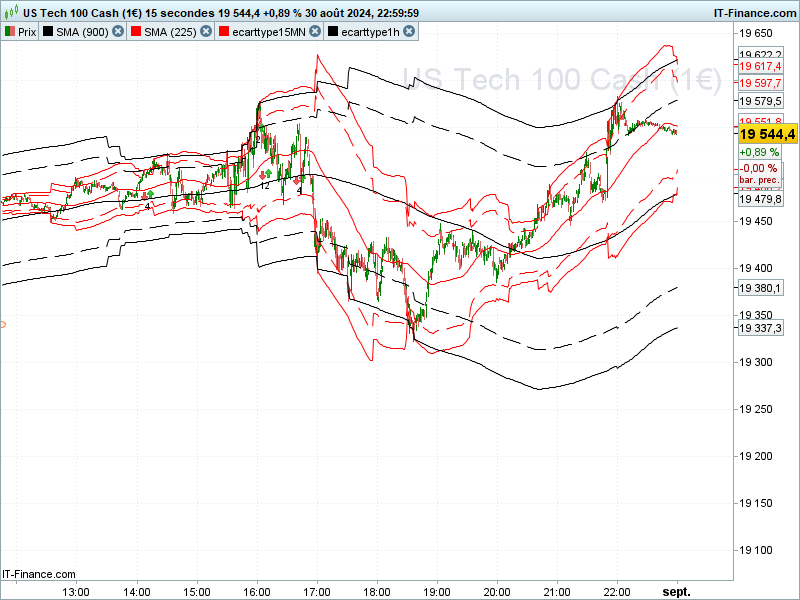
Task: Click the 22:00 time axis label
Action: pyautogui.click(x=617, y=592)
